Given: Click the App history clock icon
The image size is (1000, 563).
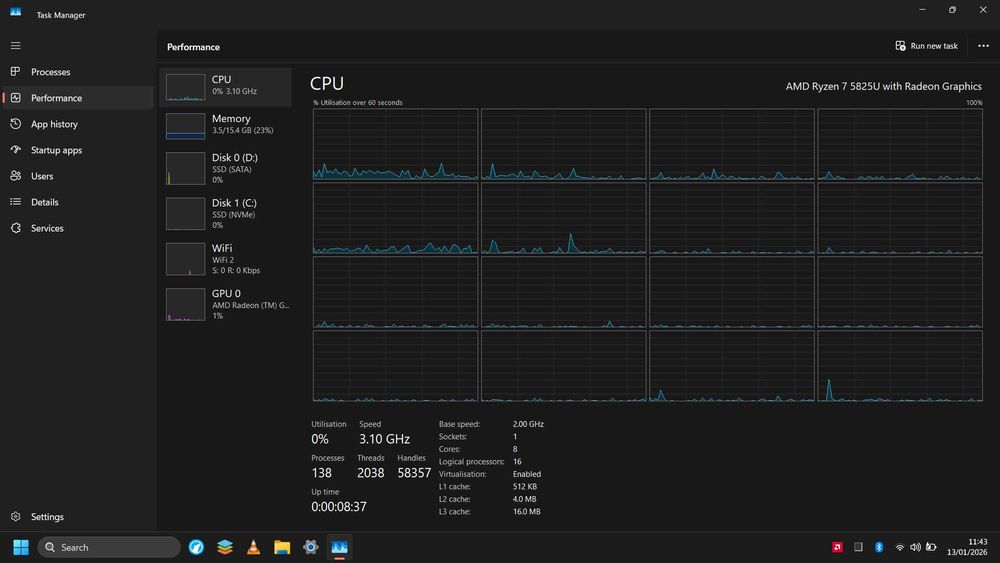Looking at the screenshot, I should 15,124.
